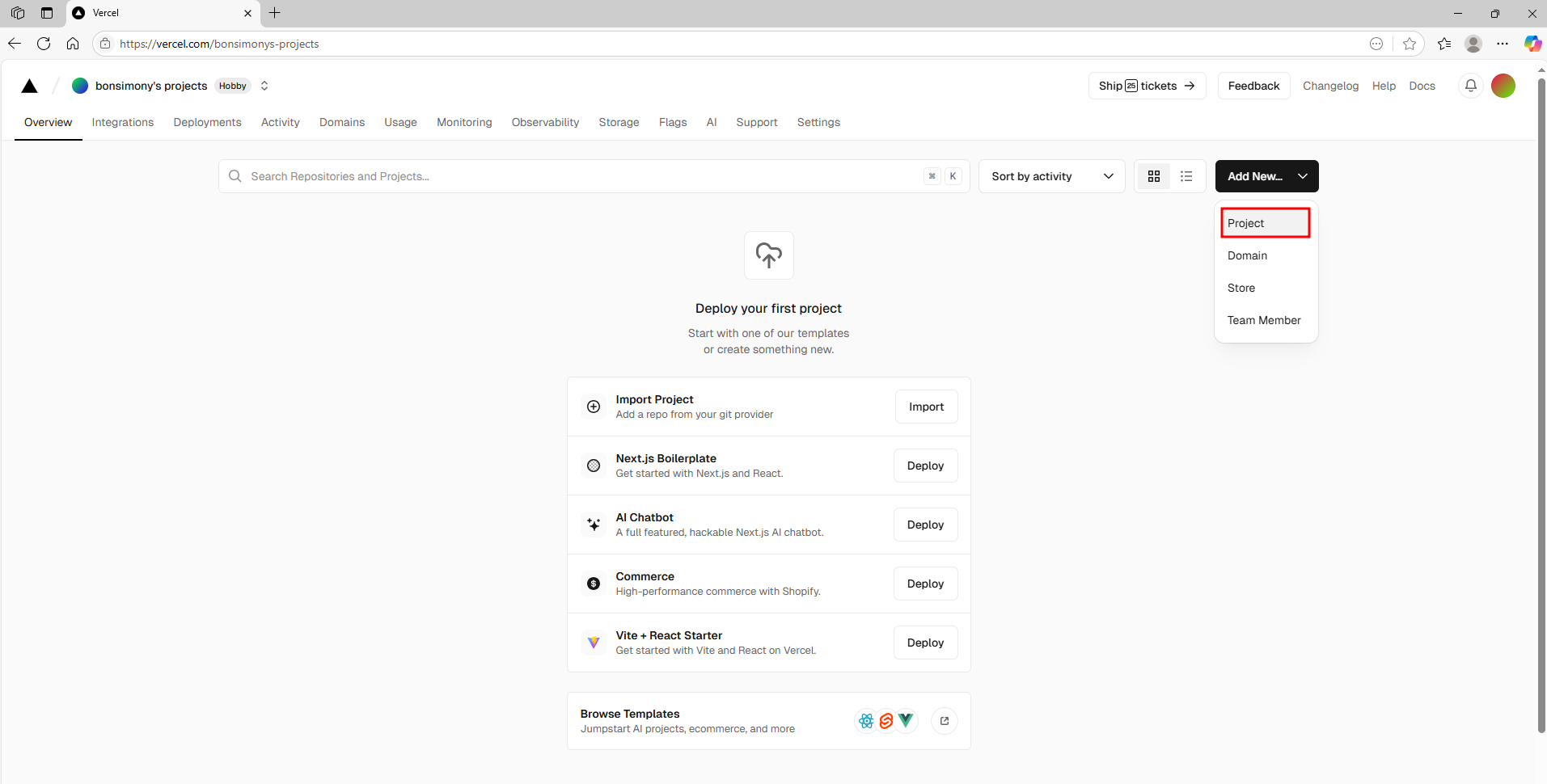Open the Flags tab
This screenshot has height=784, width=1547.
[x=673, y=122]
